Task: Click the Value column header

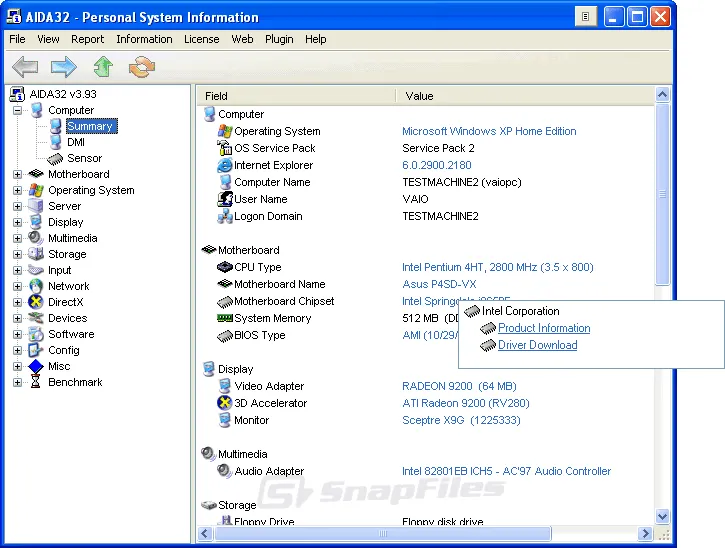Action: click(525, 96)
